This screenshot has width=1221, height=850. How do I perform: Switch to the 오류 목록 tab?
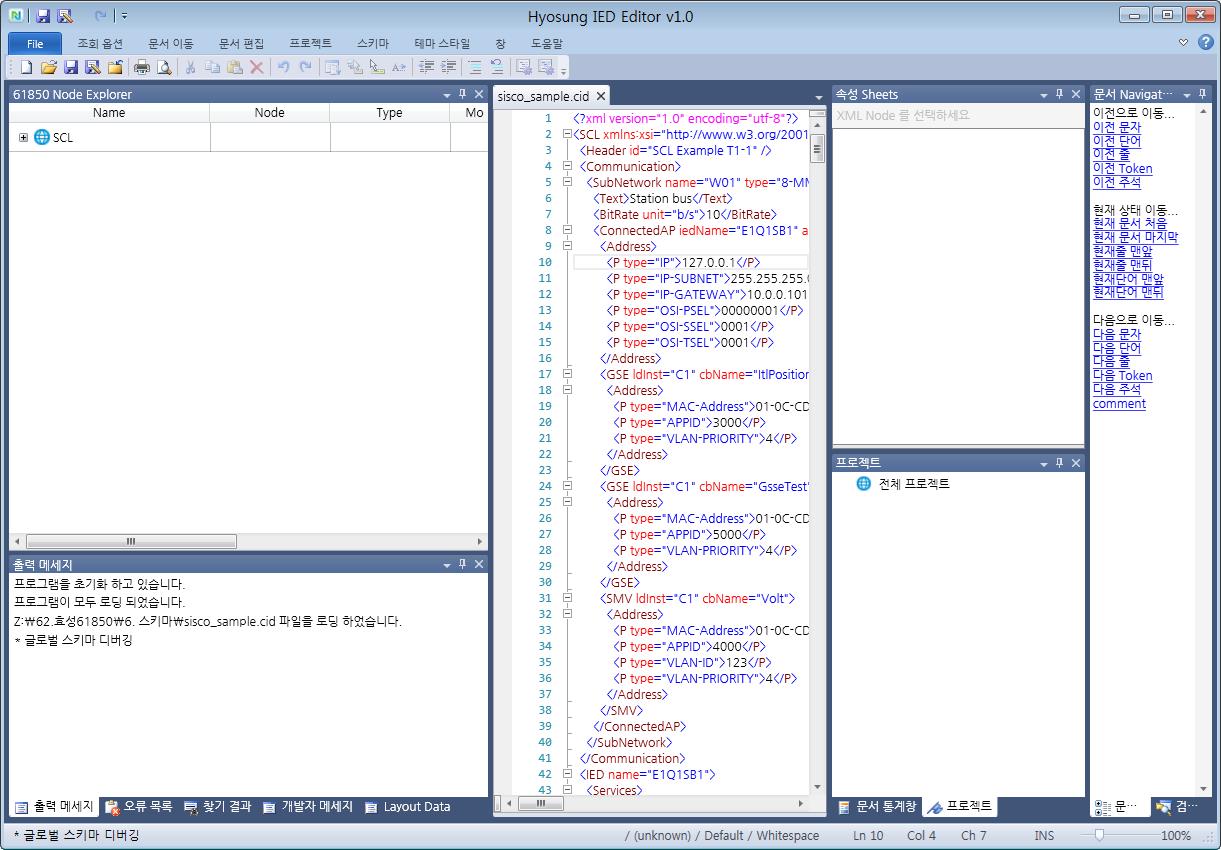click(139, 807)
